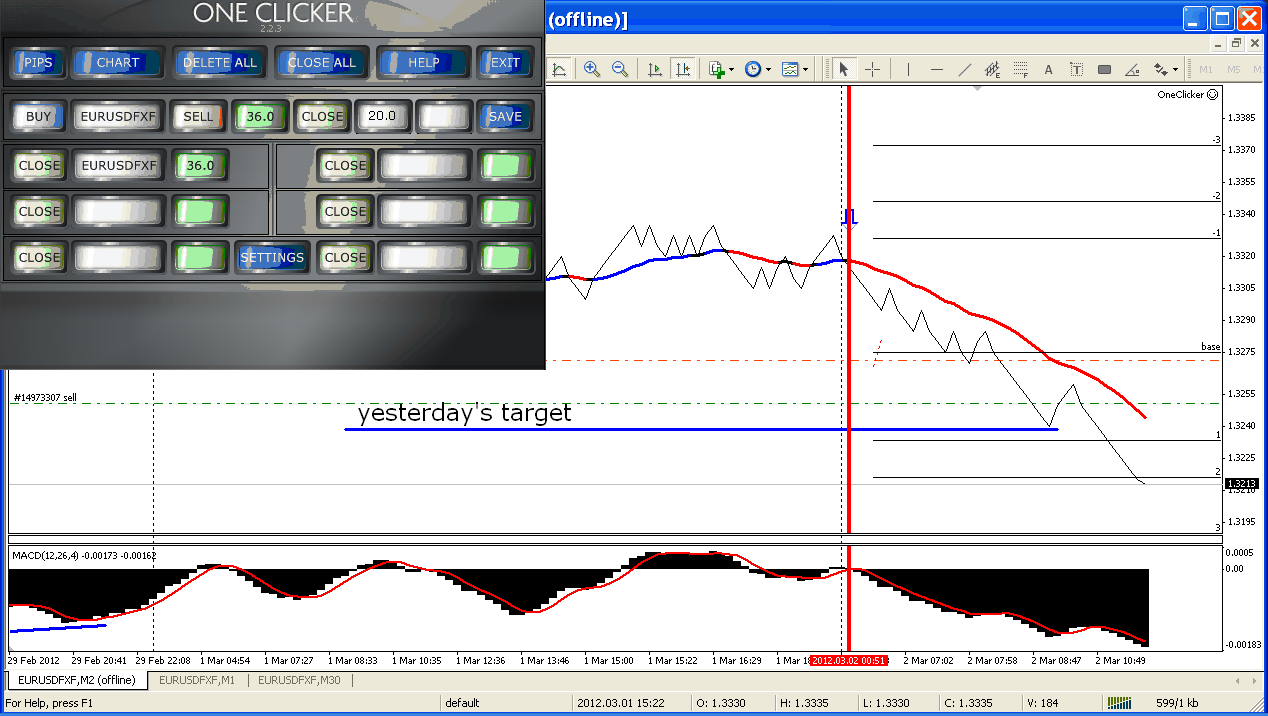The width and height of the screenshot is (1268, 716).
Task: Click the 20.0 value field
Action: coord(382,116)
